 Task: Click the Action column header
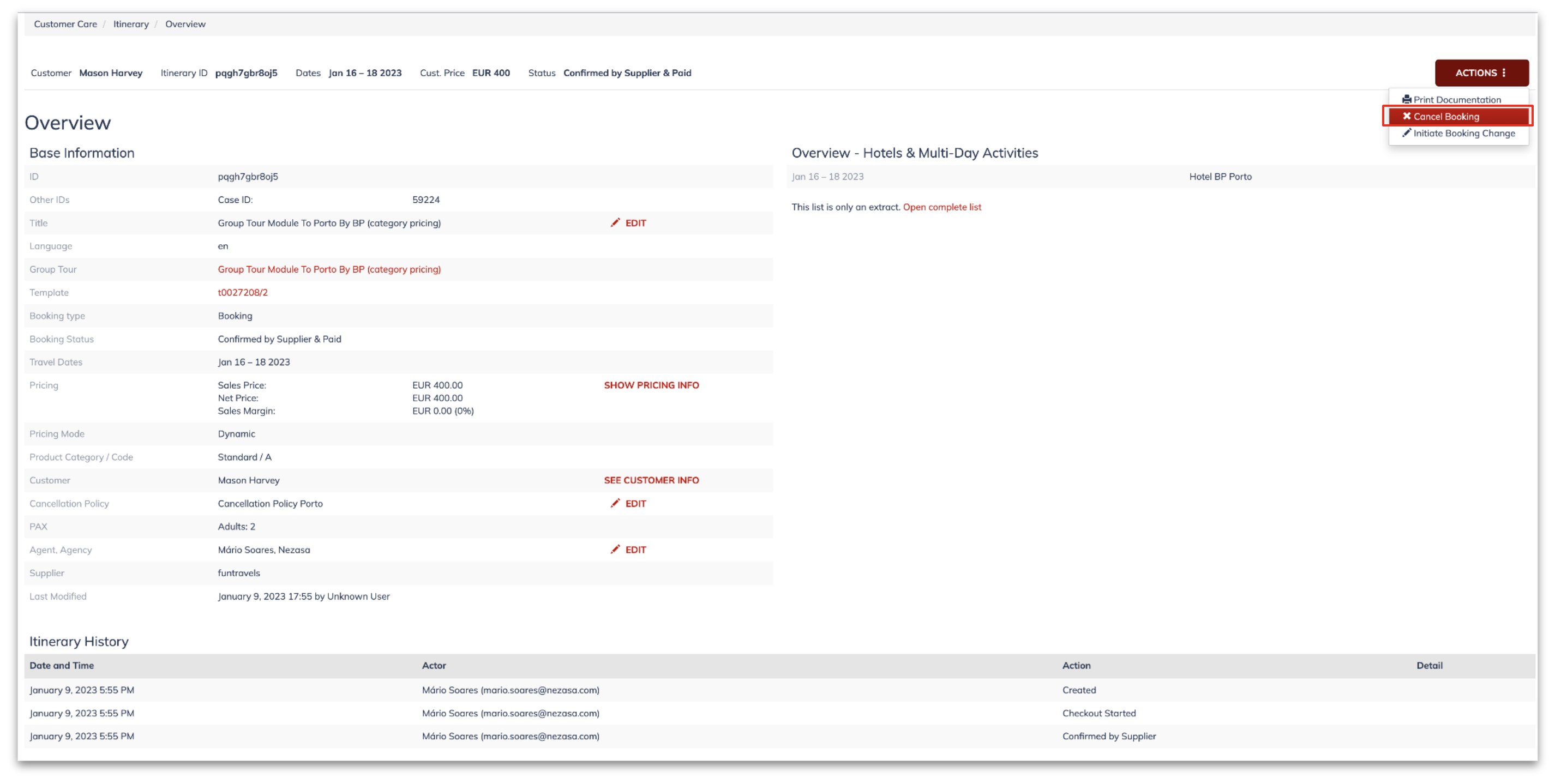(x=1076, y=665)
